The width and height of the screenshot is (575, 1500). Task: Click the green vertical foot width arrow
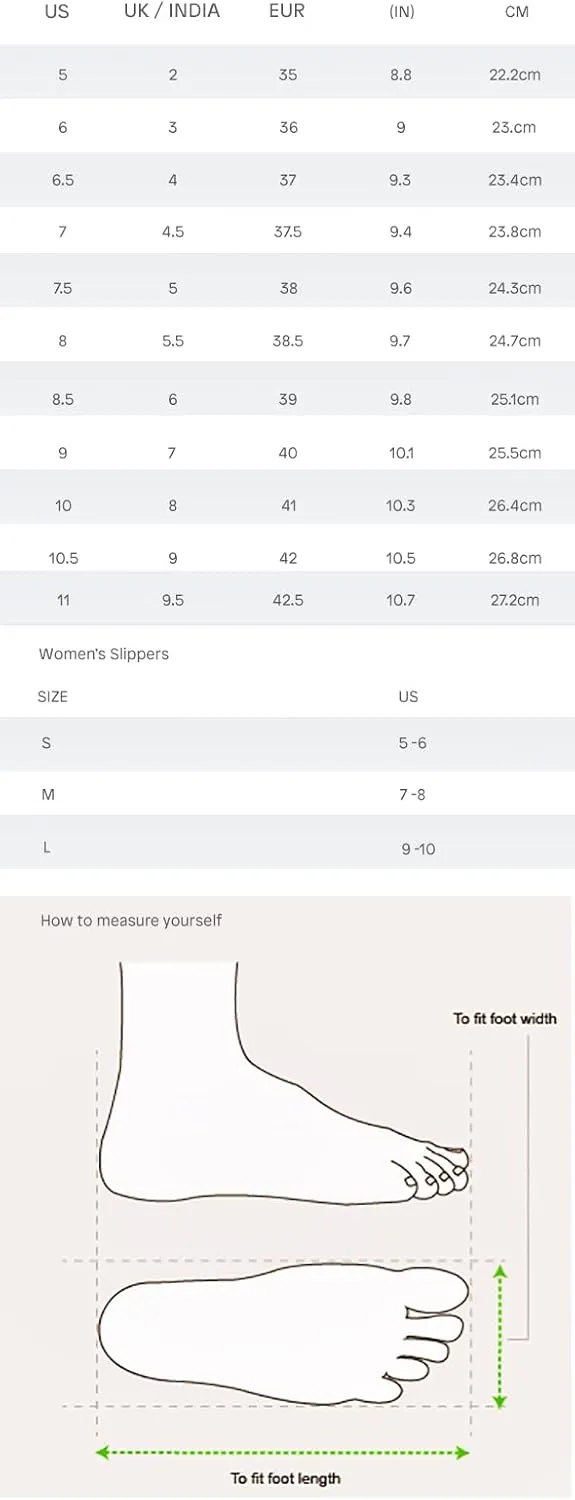point(501,1335)
